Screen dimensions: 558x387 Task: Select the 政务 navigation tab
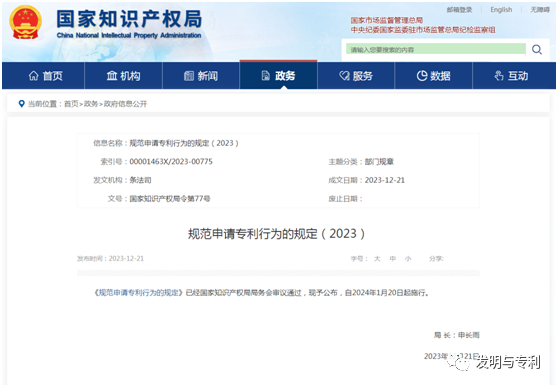click(x=279, y=75)
